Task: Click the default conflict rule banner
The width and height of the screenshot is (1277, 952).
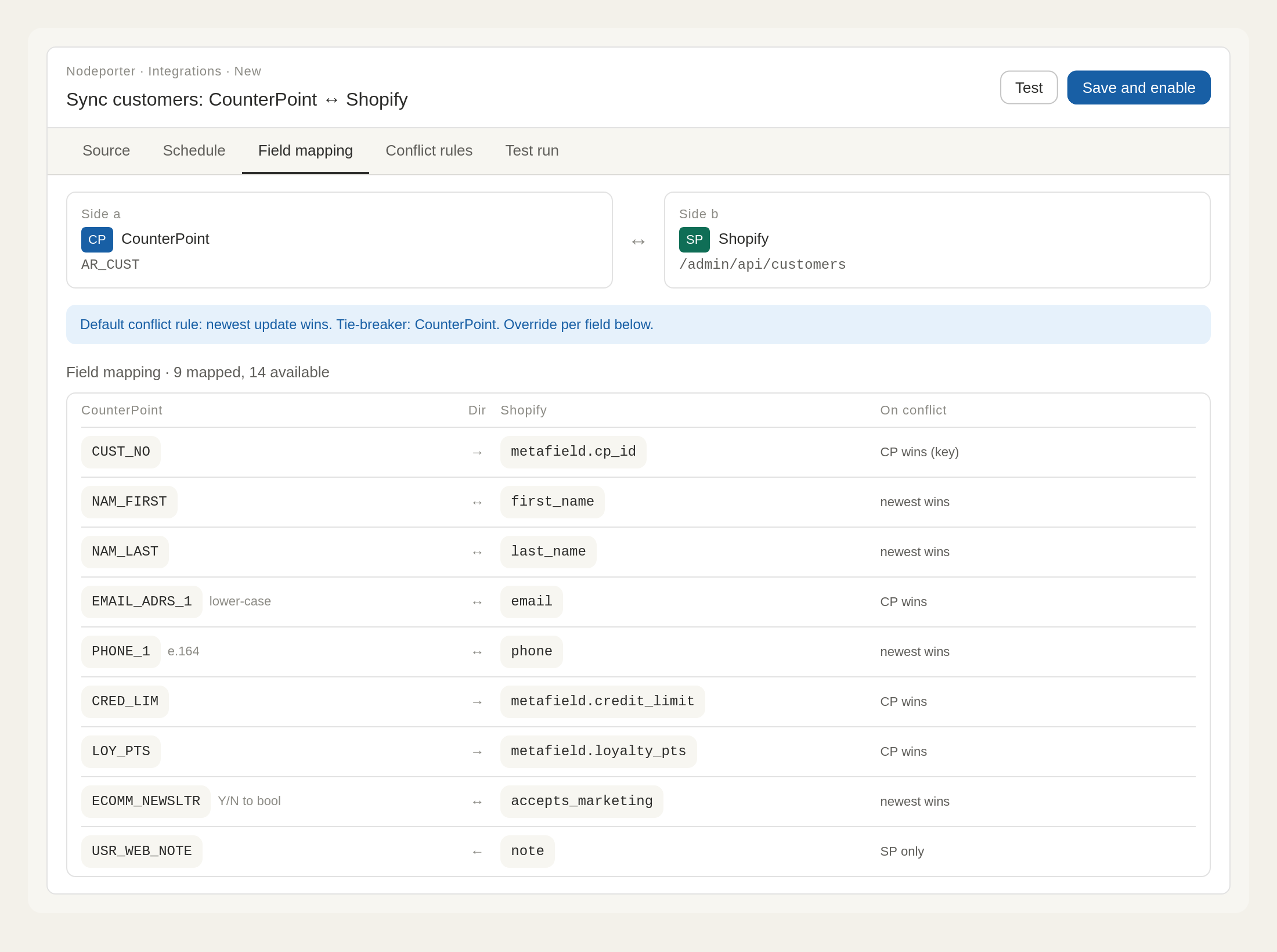Action: coord(638,324)
